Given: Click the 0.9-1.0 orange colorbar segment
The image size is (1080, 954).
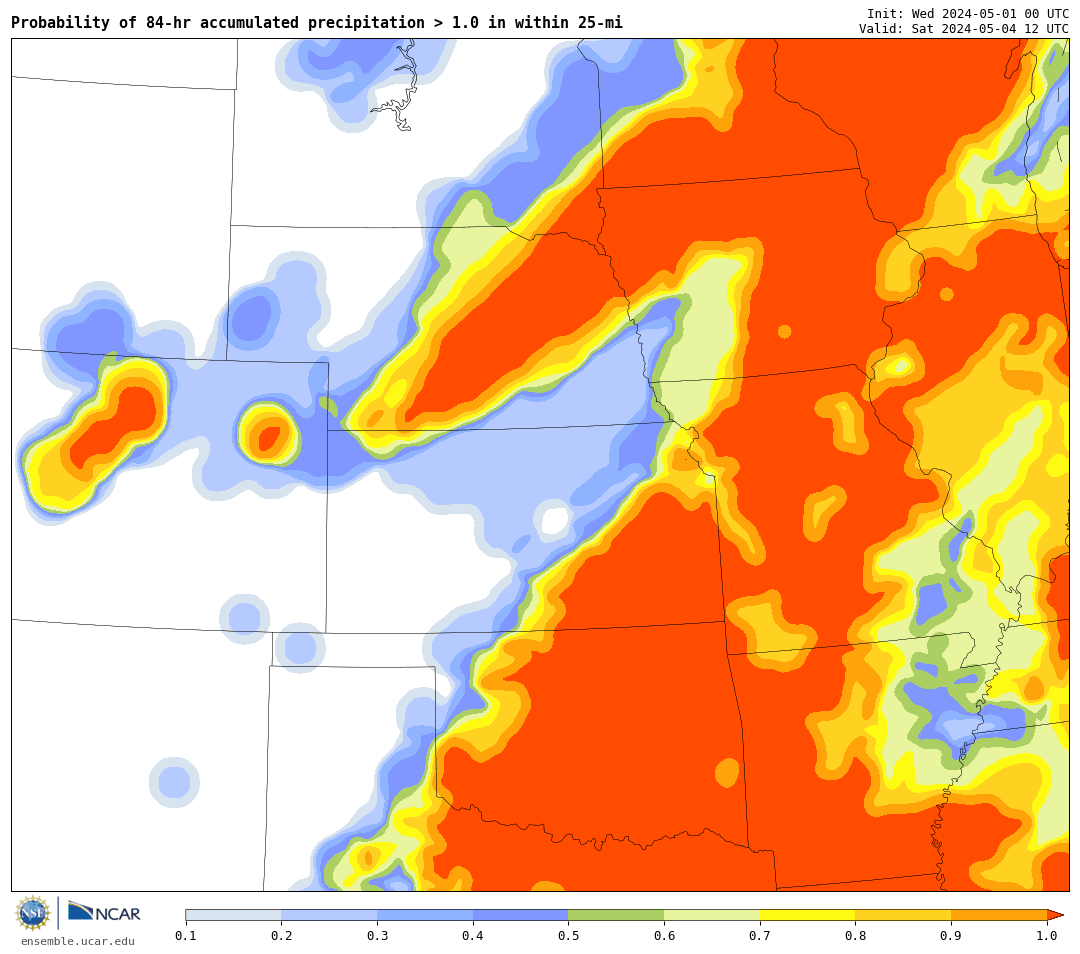Looking at the screenshot, I should [x=999, y=915].
